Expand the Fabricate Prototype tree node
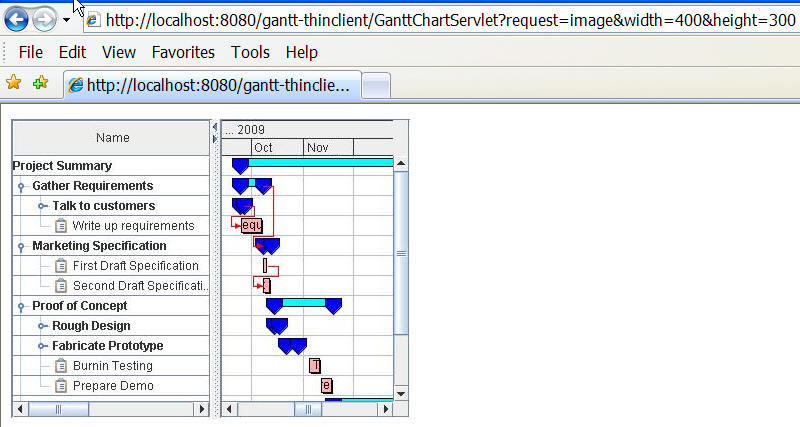The height and width of the screenshot is (427, 800). click(42, 346)
